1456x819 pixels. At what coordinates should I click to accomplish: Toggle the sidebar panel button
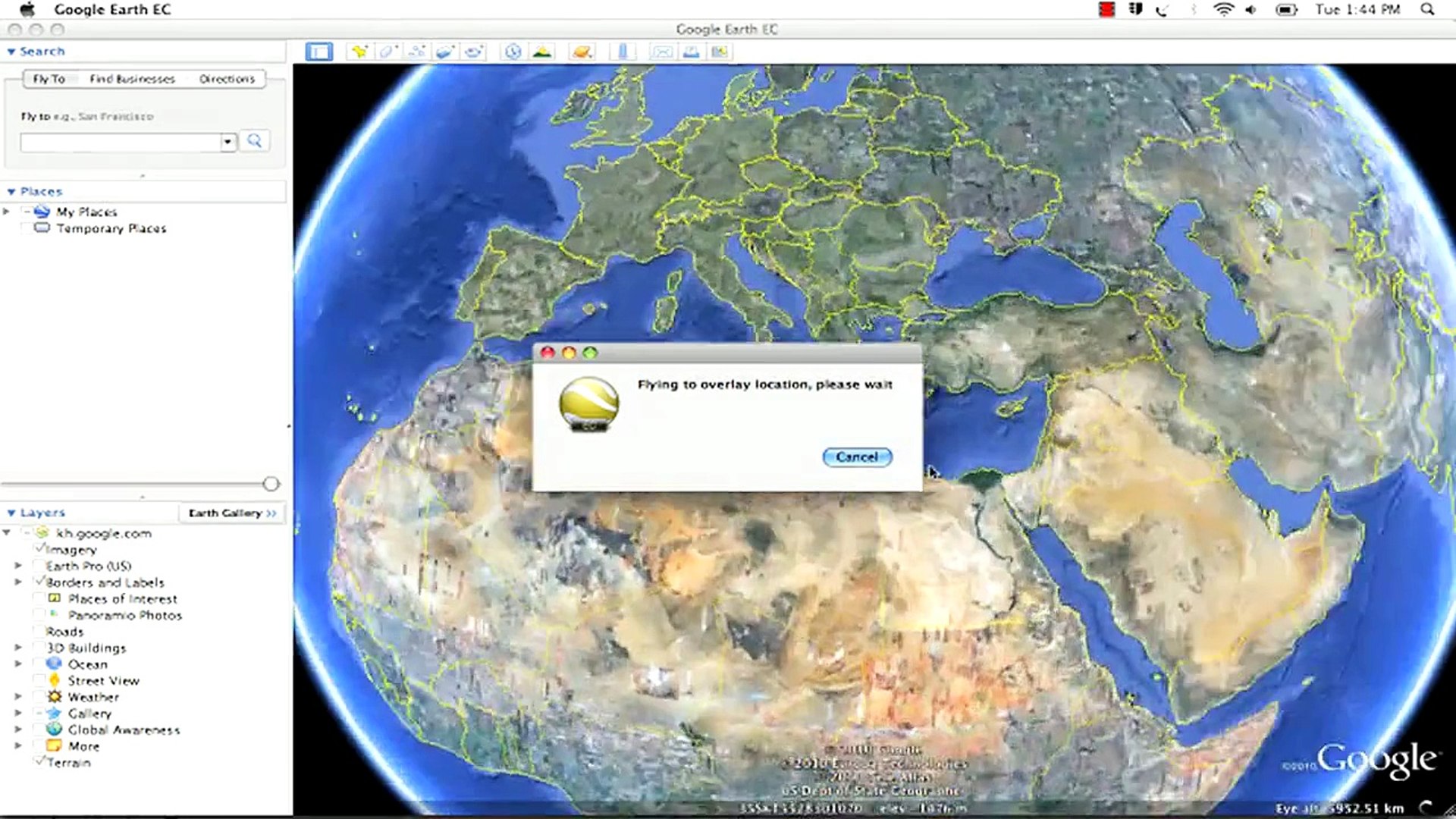coord(319,52)
